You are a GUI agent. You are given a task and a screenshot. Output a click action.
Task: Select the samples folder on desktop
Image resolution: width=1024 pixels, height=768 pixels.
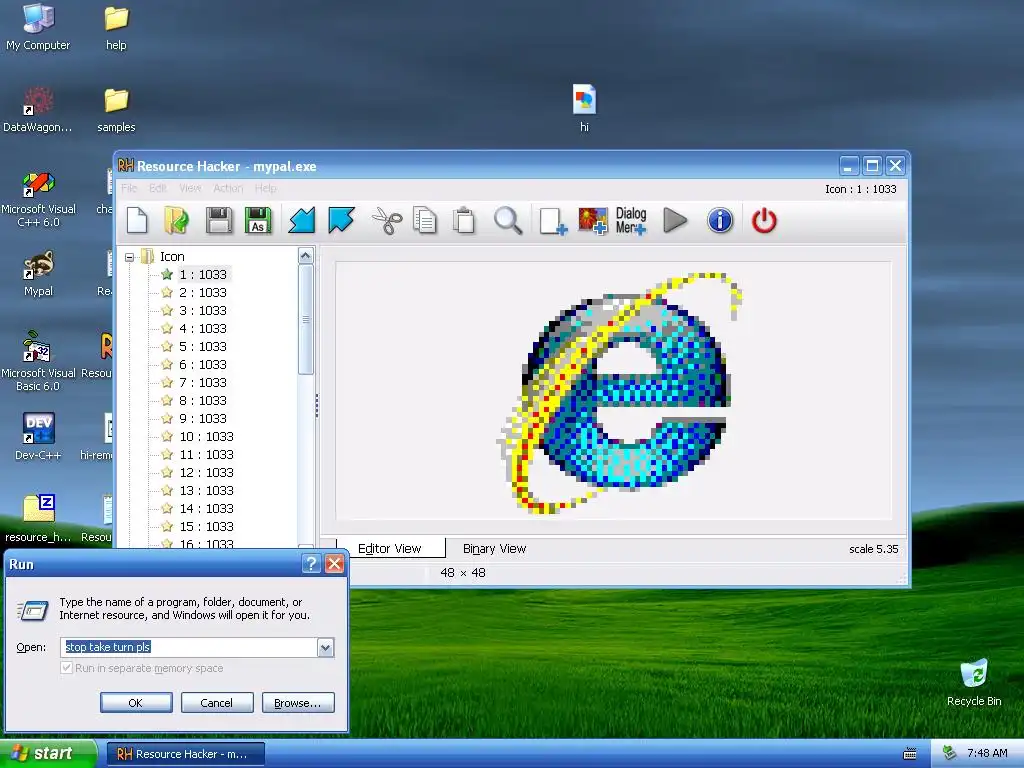click(116, 109)
